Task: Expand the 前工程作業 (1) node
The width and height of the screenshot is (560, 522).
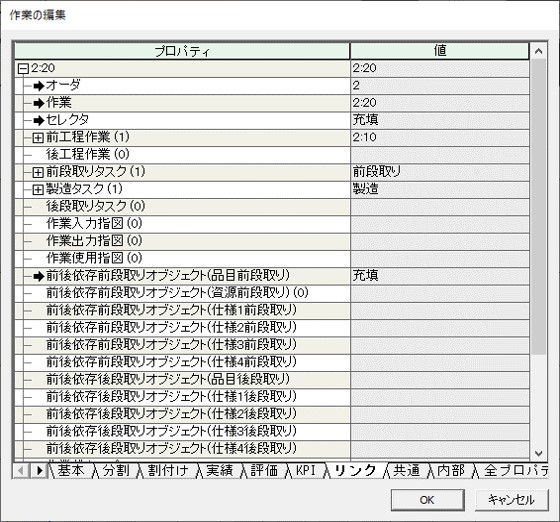Action: pyautogui.click(x=38, y=137)
